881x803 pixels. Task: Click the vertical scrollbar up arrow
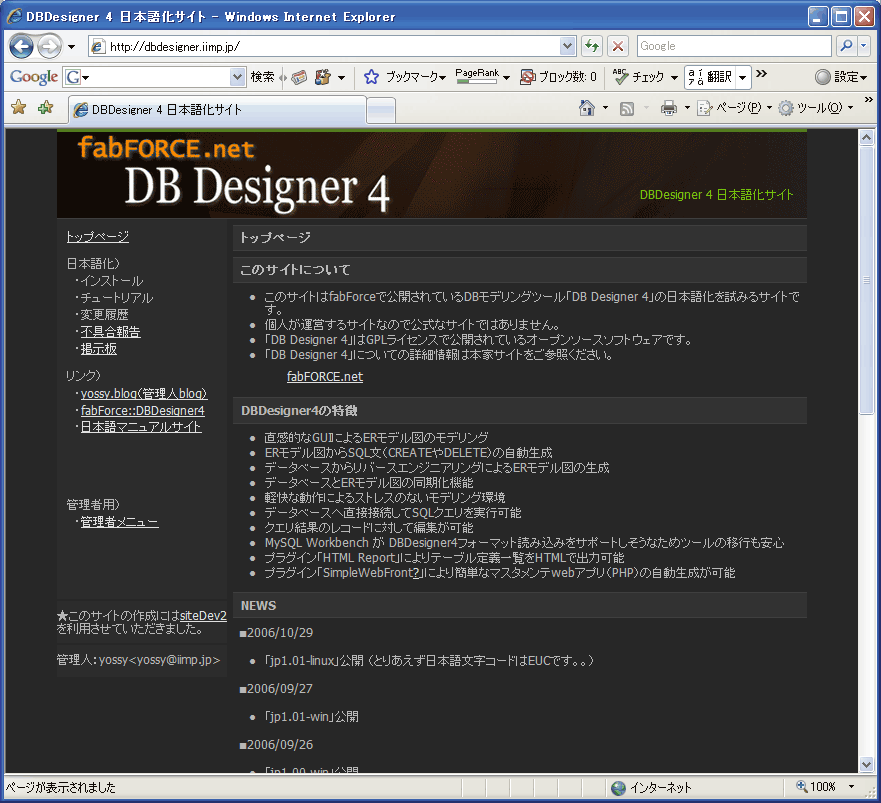(866, 137)
